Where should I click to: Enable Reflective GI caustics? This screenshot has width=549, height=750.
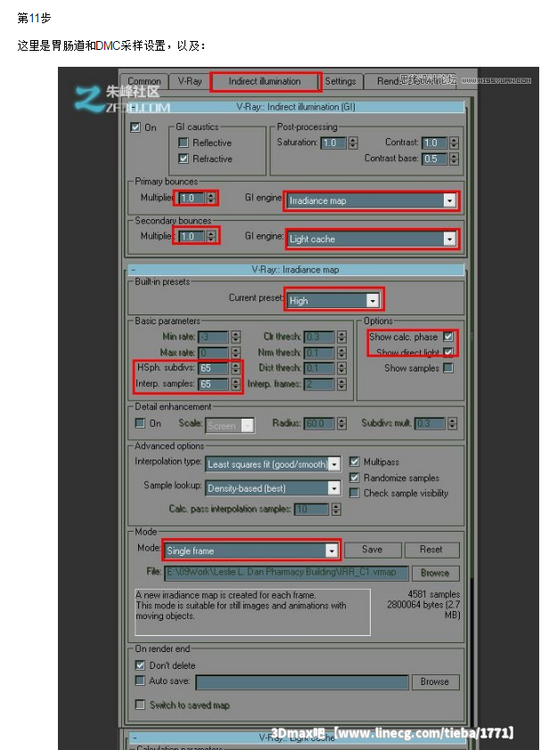(183, 143)
